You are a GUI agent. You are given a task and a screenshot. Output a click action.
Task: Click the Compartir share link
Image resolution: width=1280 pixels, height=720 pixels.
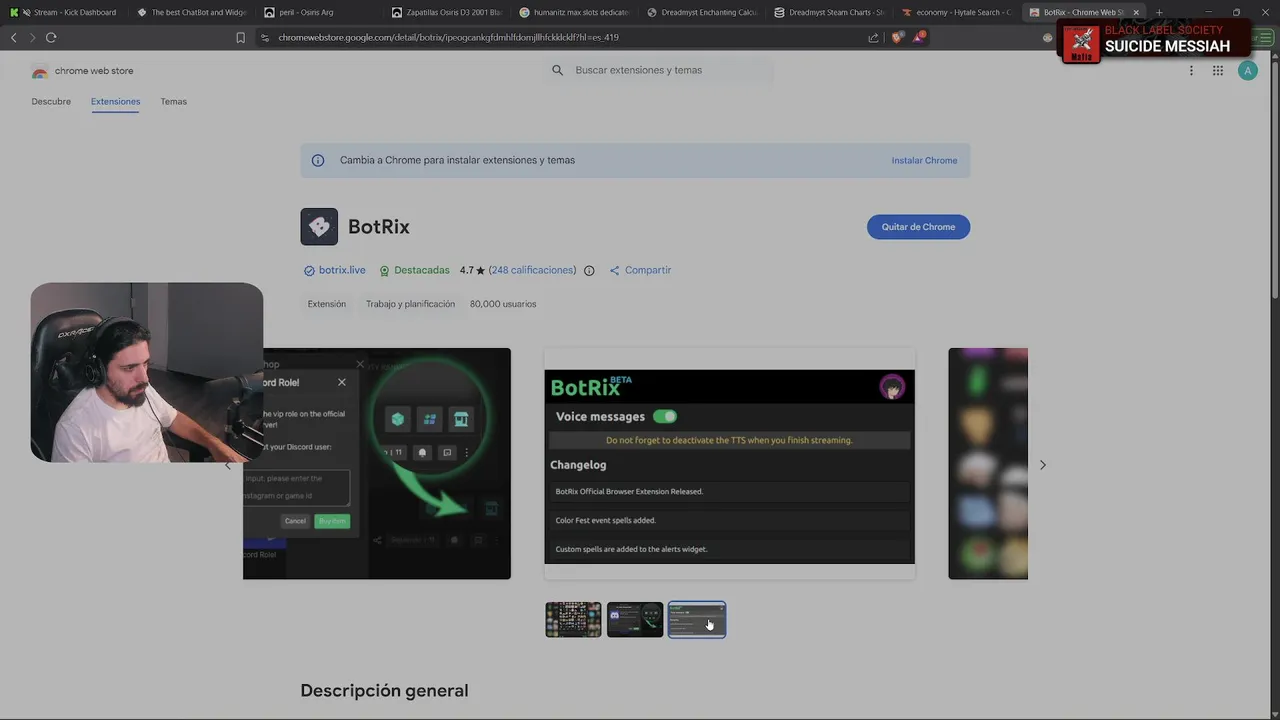[640, 270]
